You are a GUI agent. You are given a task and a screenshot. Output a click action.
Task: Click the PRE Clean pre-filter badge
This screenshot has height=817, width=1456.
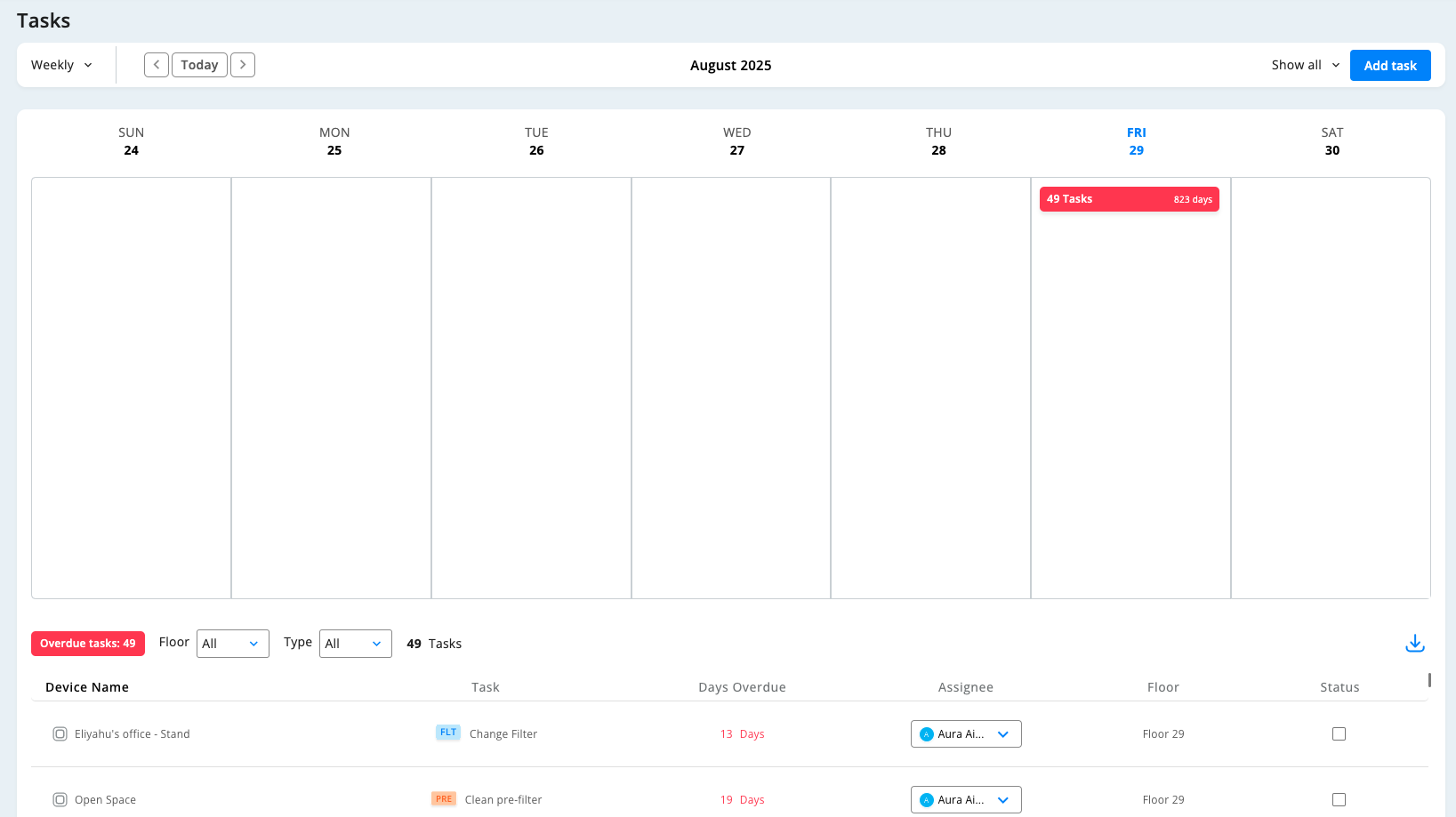pos(443,799)
